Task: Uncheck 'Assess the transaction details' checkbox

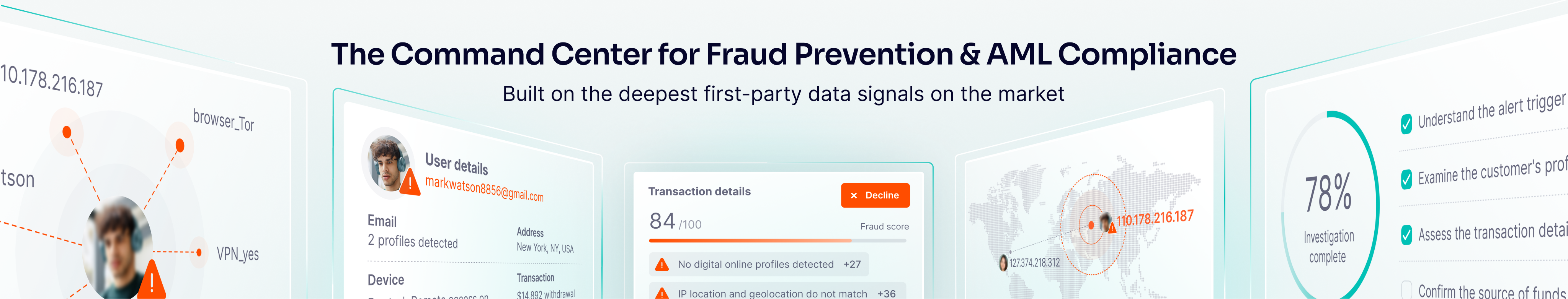Action: (x=1406, y=235)
